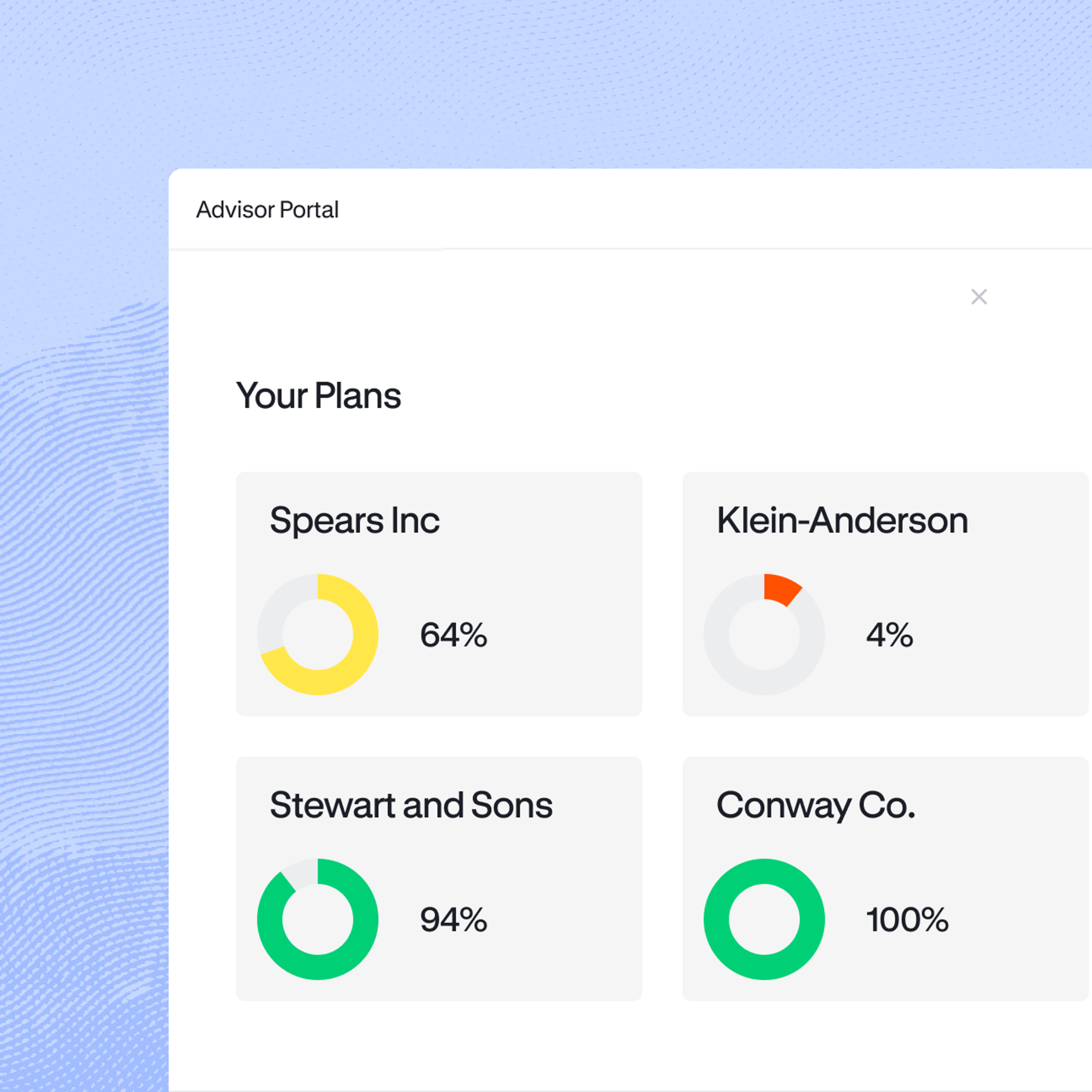The width and height of the screenshot is (1092, 1092).
Task: Click the Advisor Portal title
Action: click(267, 210)
